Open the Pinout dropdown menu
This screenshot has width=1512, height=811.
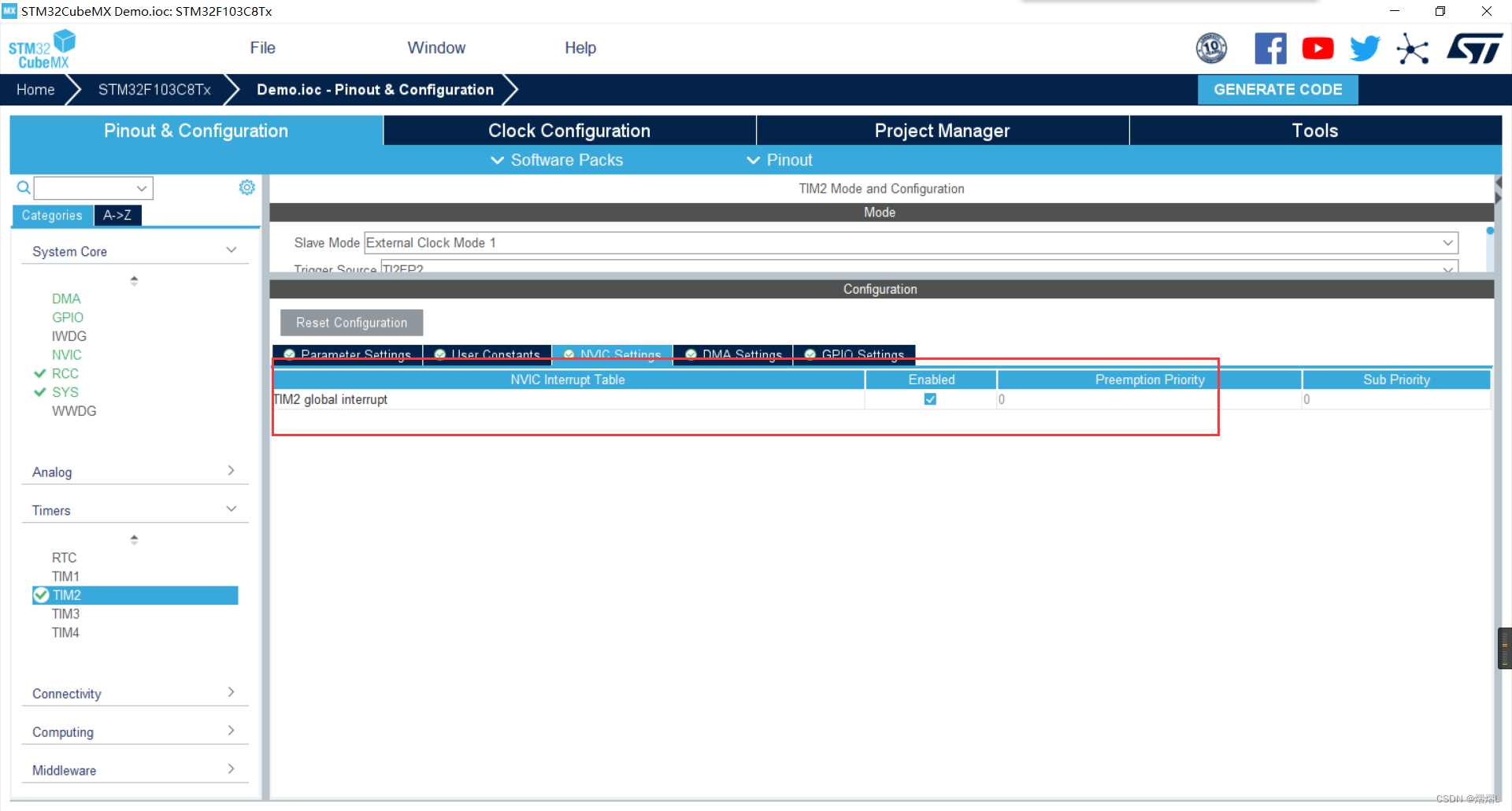[x=780, y=160]
